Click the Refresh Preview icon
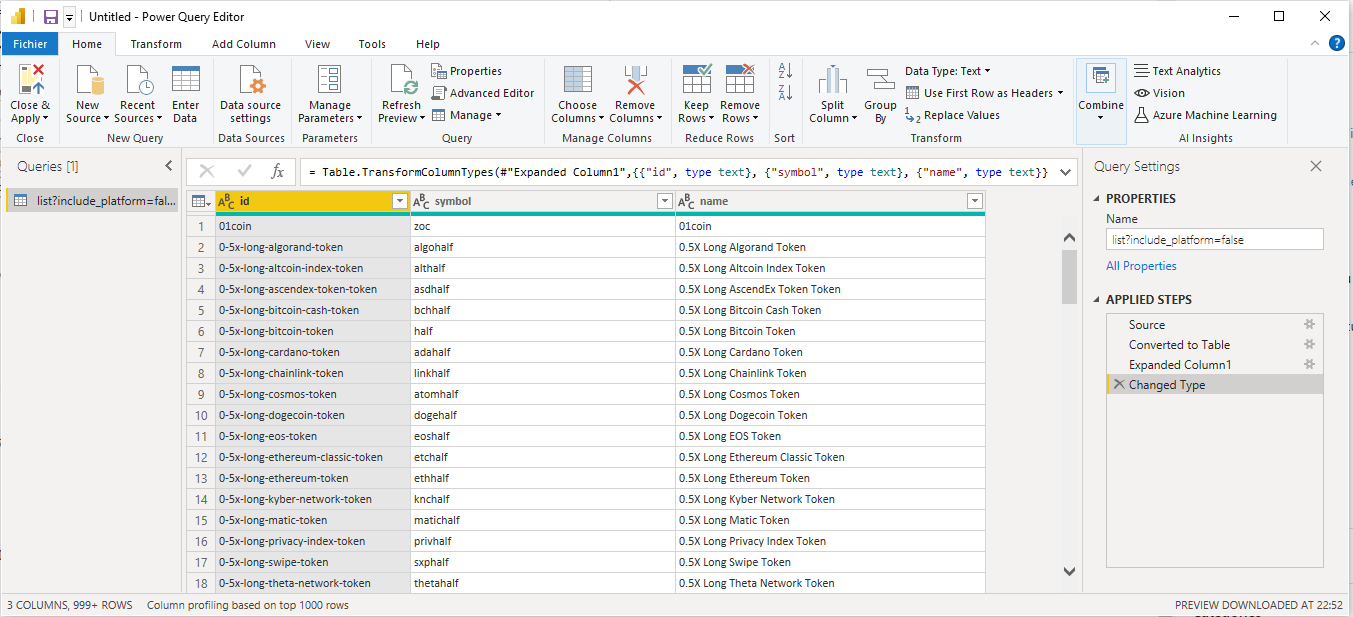 click(402, 80)
